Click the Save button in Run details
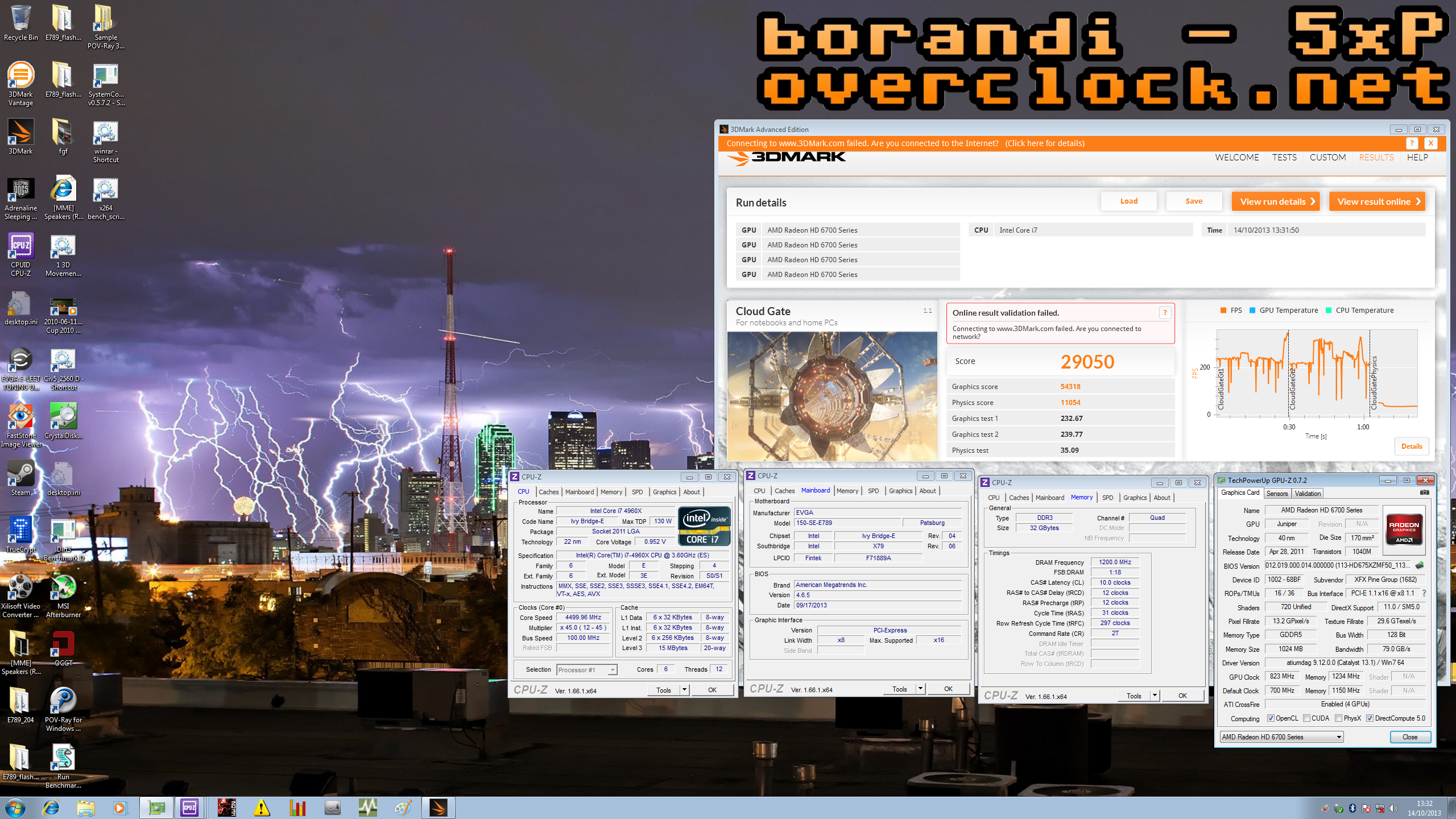 click(x=1194, y=201)
